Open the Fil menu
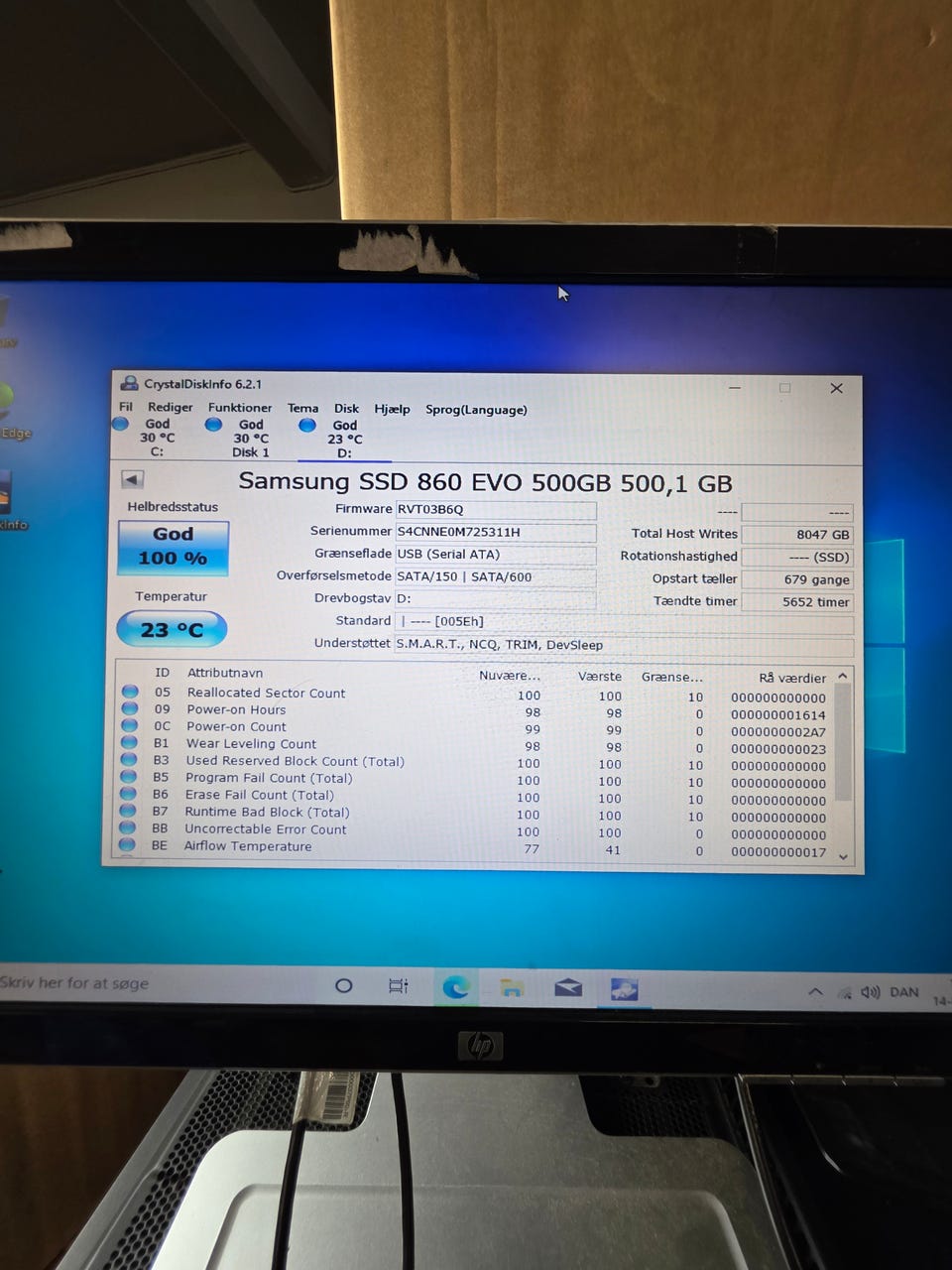 (126, 407)
